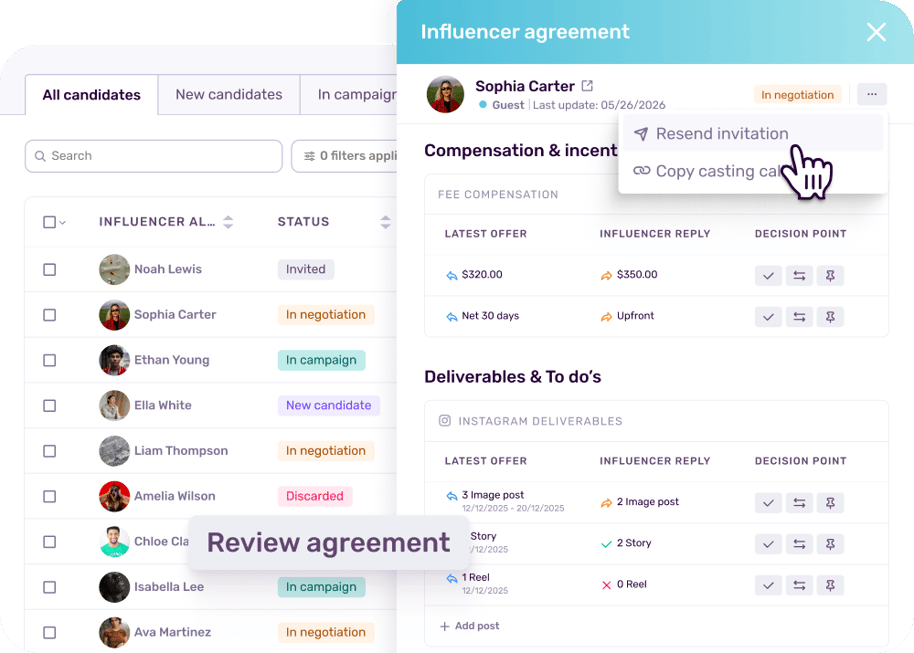Pin the Net 30 days payment term

coord(830,317)
